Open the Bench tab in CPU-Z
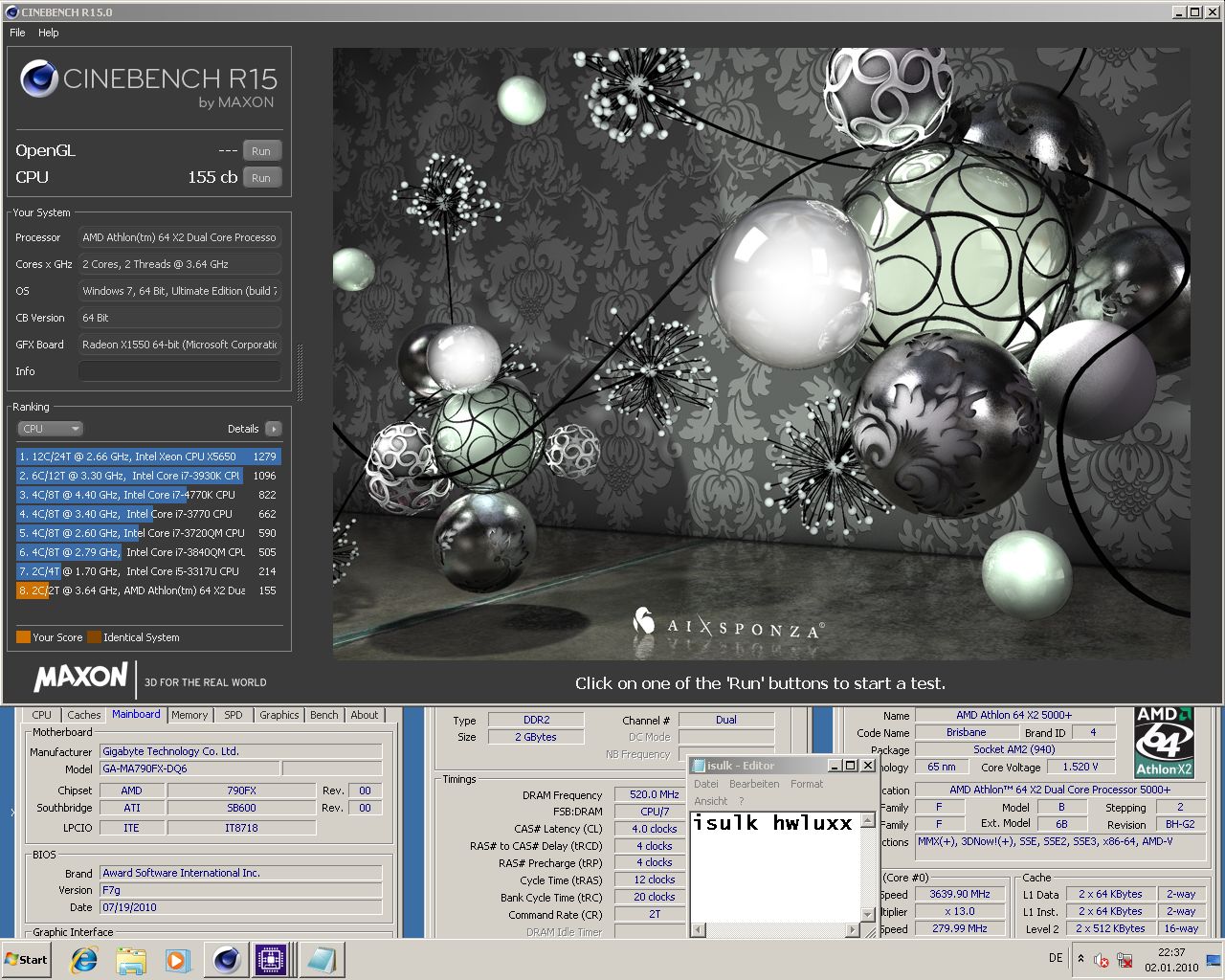The image size is (1225, 980). click(324, 715)
